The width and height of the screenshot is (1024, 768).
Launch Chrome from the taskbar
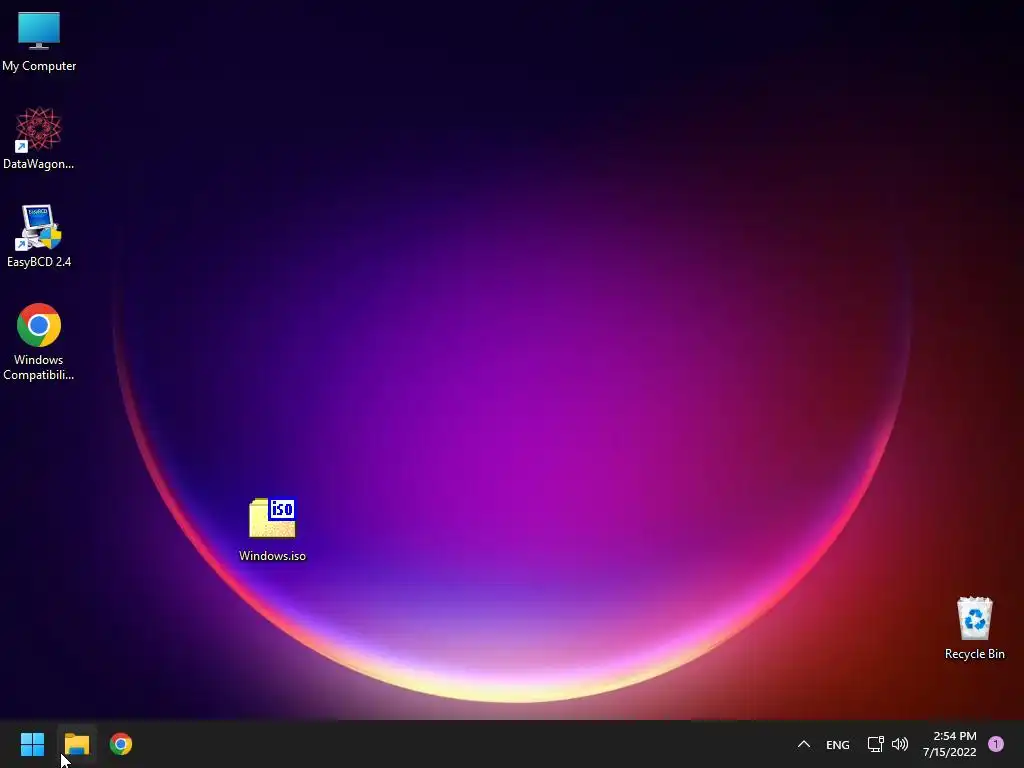coord(121,744)
